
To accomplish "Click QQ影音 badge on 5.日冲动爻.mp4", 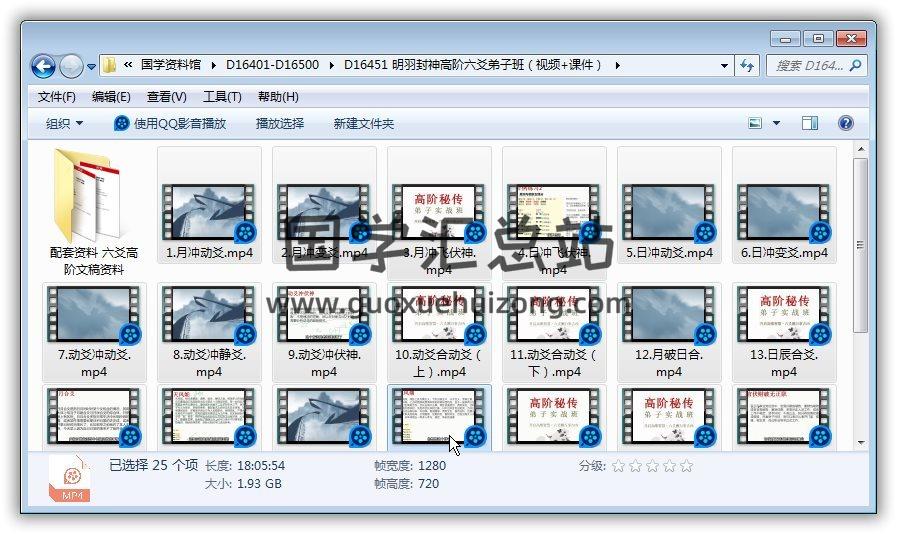I will 705,232.
